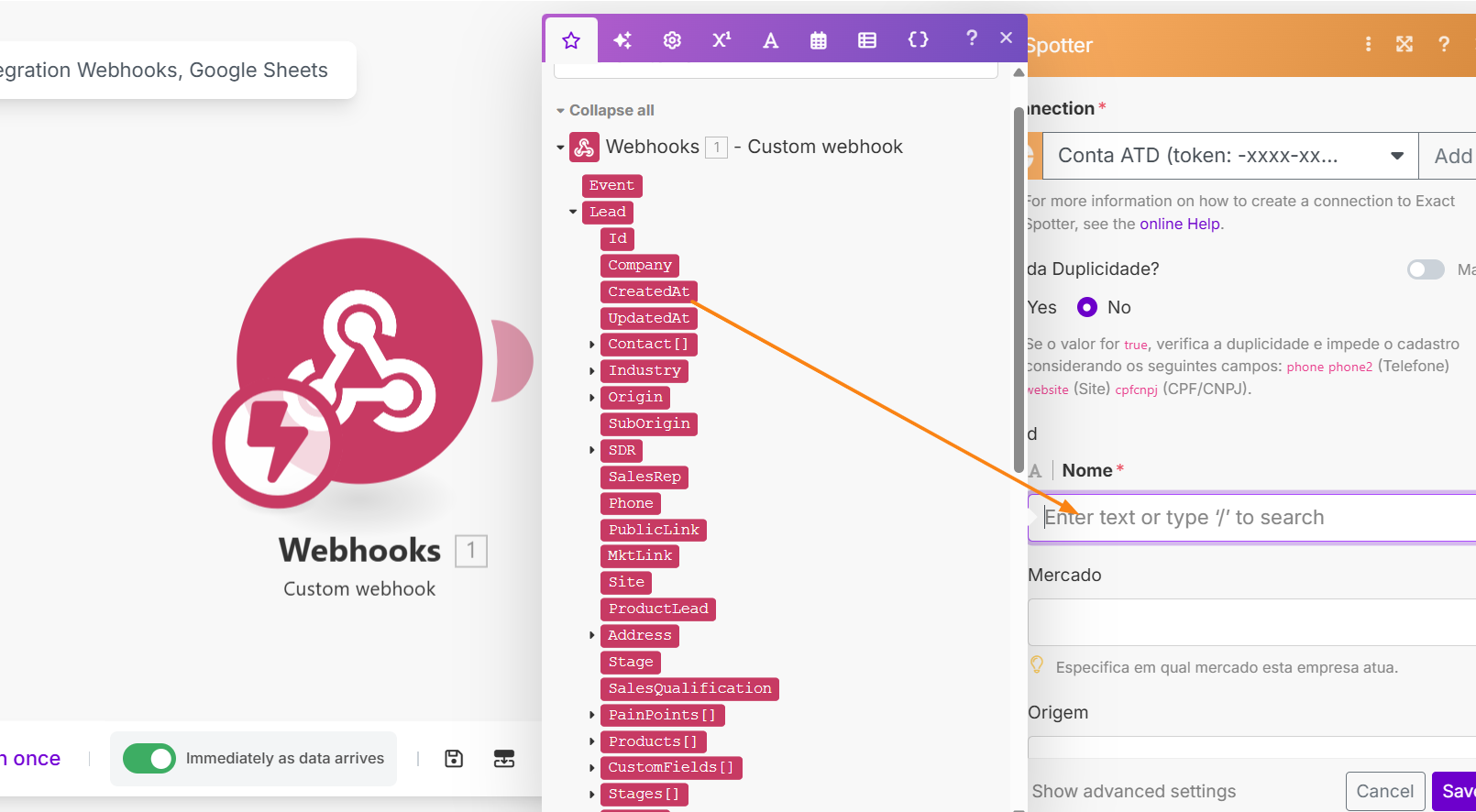1476x812 pixels.
Task: Open the array functions table icon
Action: click(x=867, y=40)
